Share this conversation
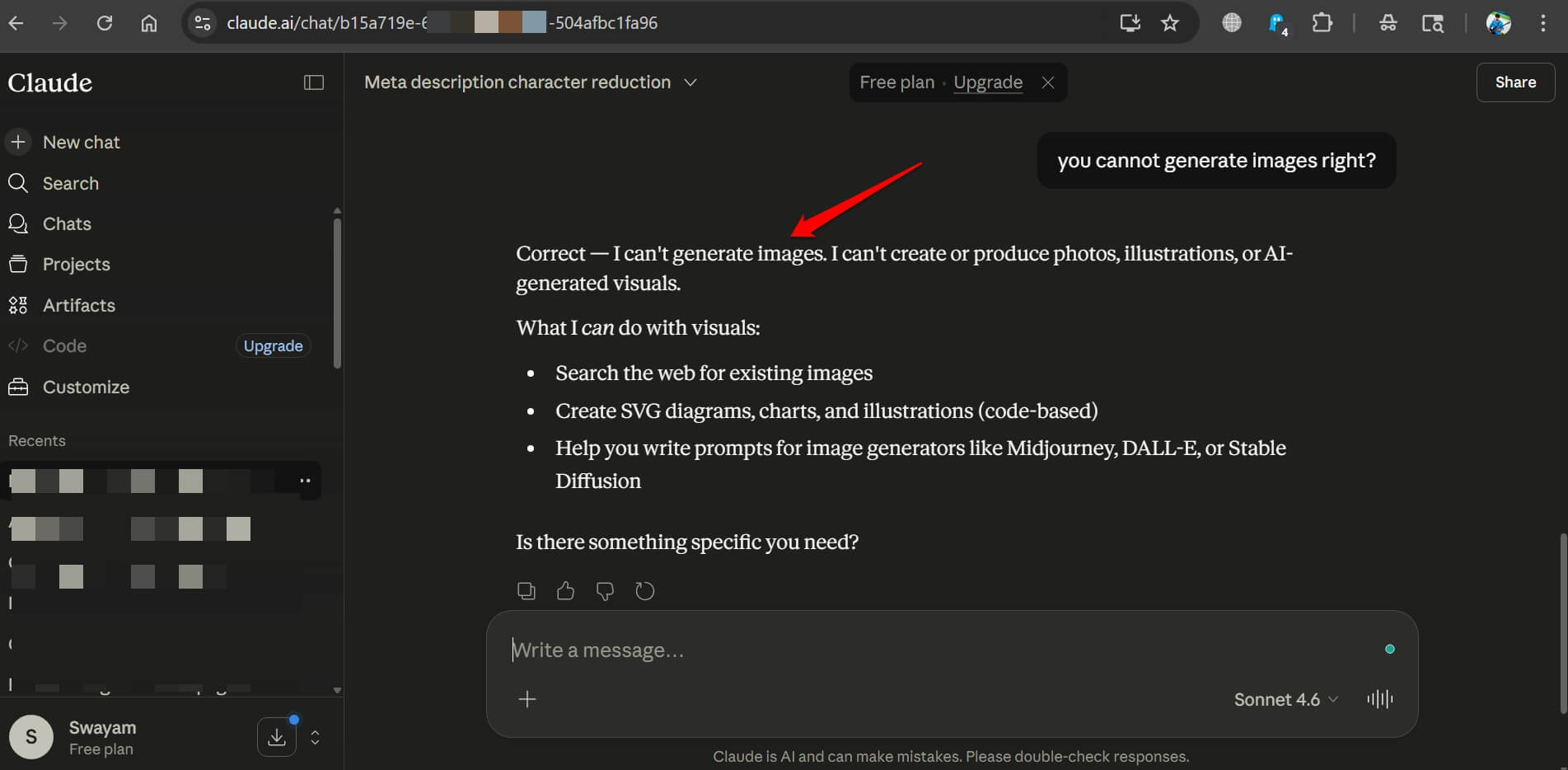1568x770 pixels. (1515, 82)
